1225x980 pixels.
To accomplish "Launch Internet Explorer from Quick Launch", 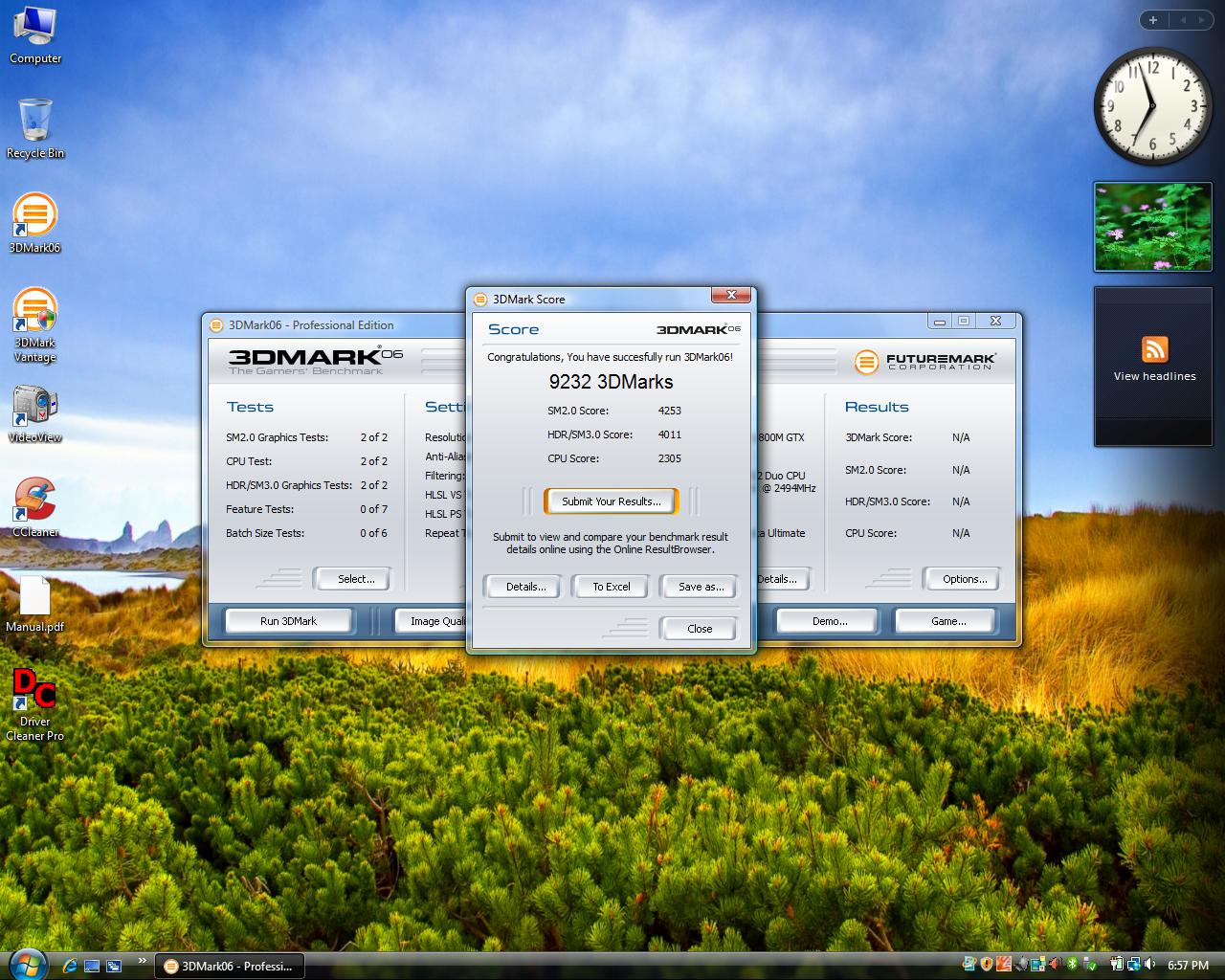I will point(70,966).
